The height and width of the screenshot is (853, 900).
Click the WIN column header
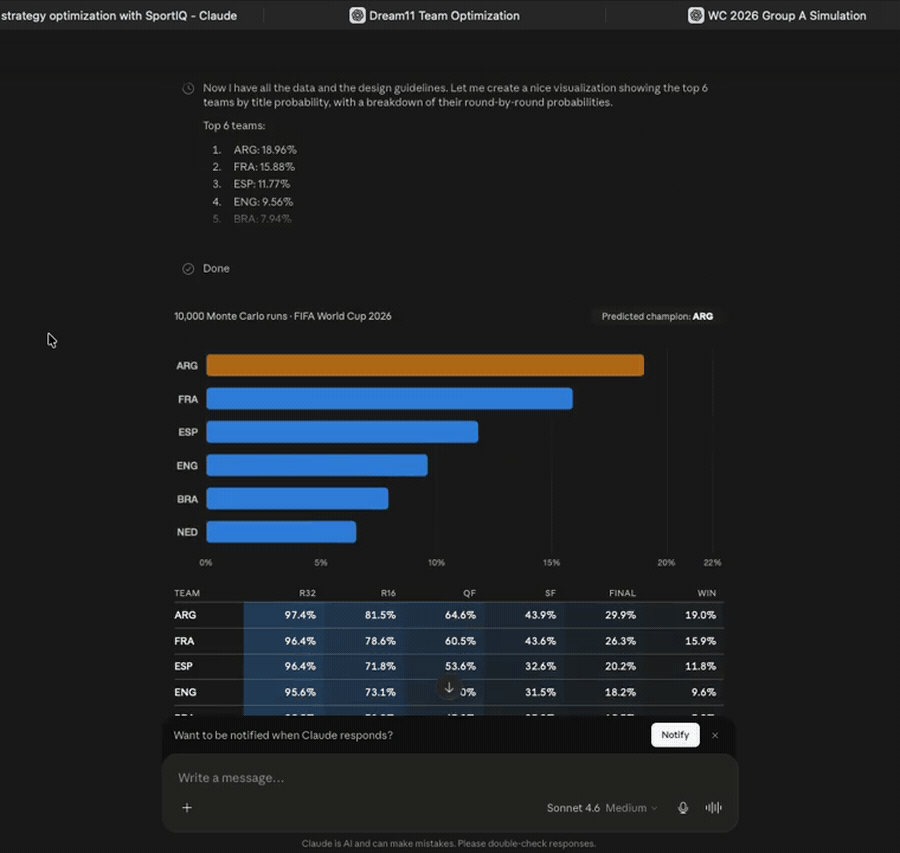[x=707, y=593]
